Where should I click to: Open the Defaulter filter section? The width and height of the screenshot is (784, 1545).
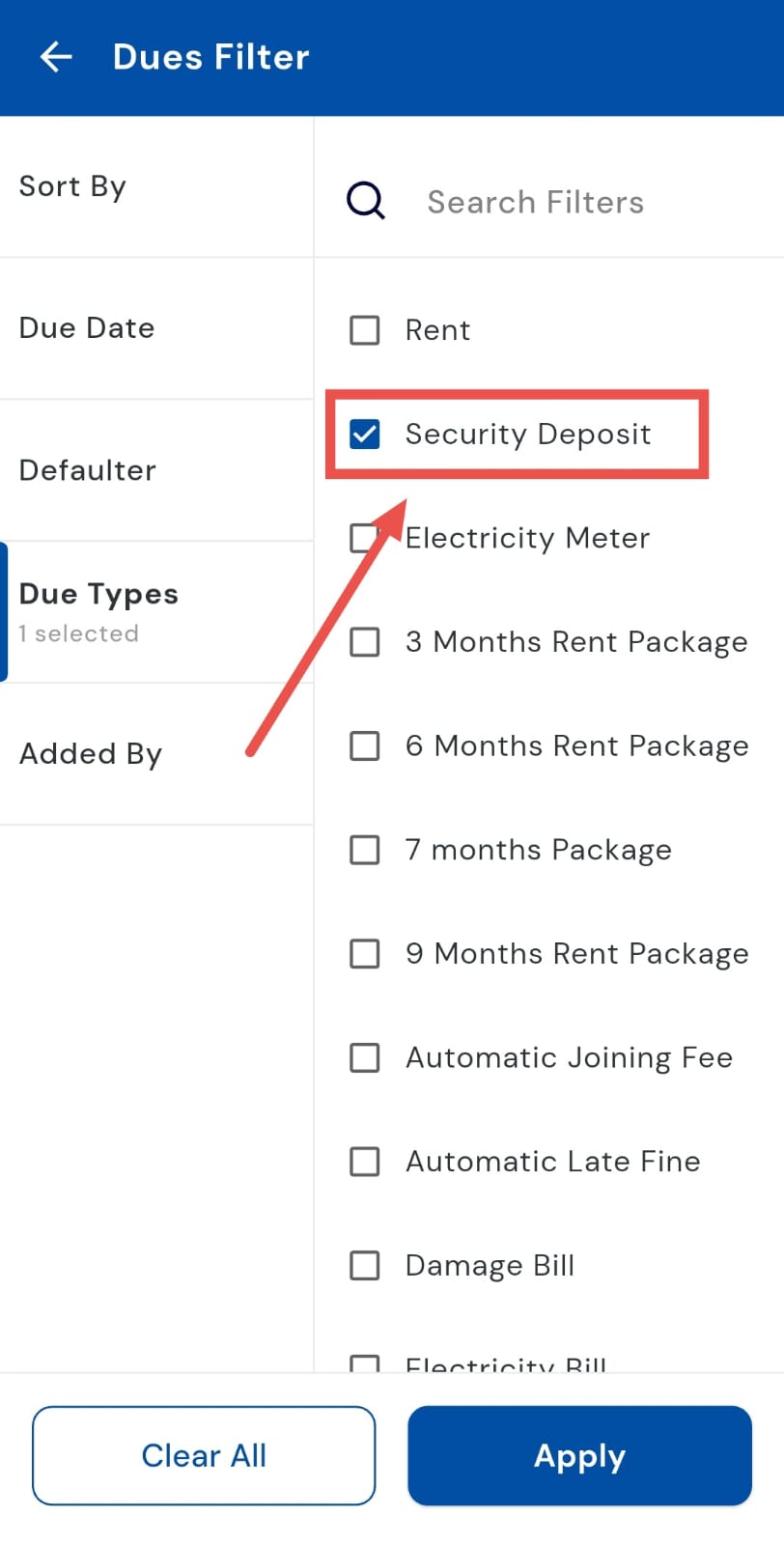tap(156, 470)
